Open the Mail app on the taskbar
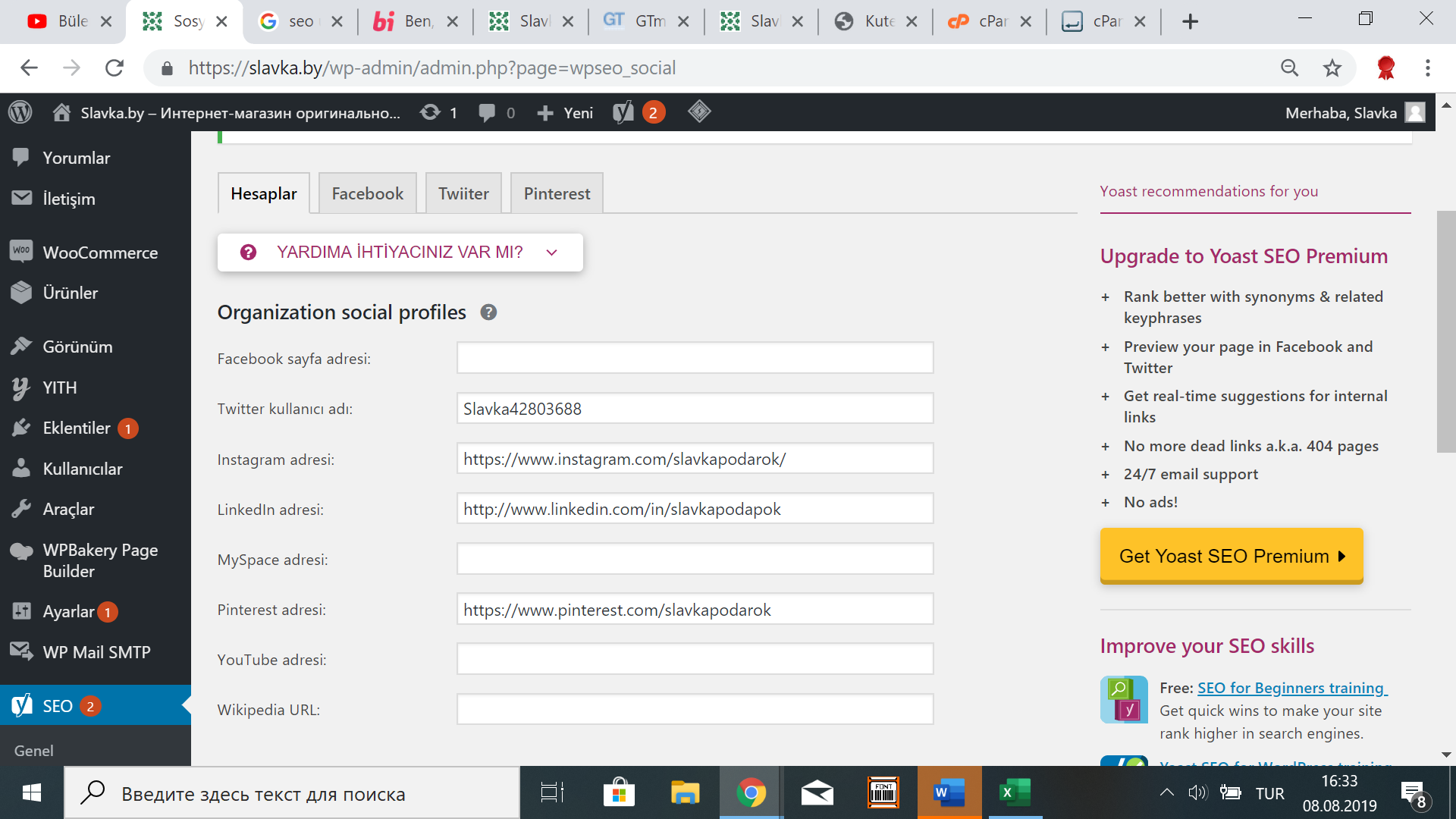The width and height of the screenshot is (1456, 819). pos(817,793)
